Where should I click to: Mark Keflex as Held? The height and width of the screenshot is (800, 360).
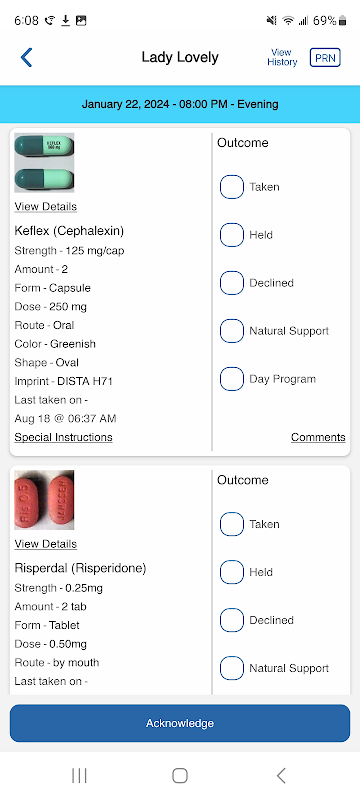pos(232,235)
